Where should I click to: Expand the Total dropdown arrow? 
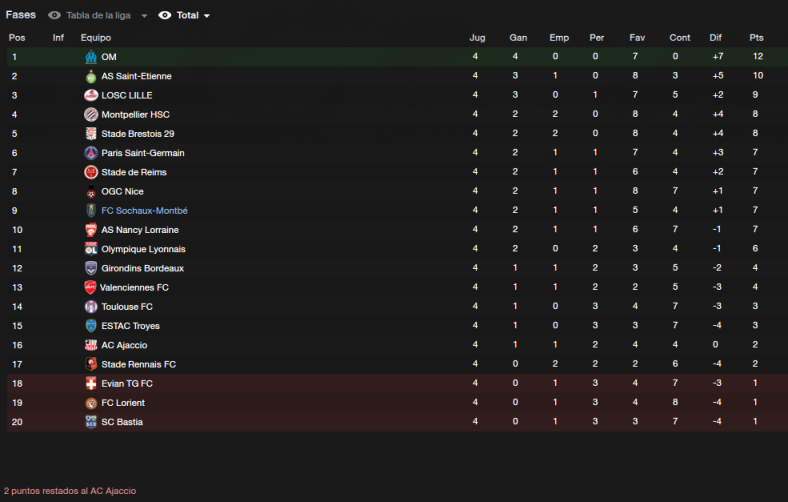click(x=207, y=16)
